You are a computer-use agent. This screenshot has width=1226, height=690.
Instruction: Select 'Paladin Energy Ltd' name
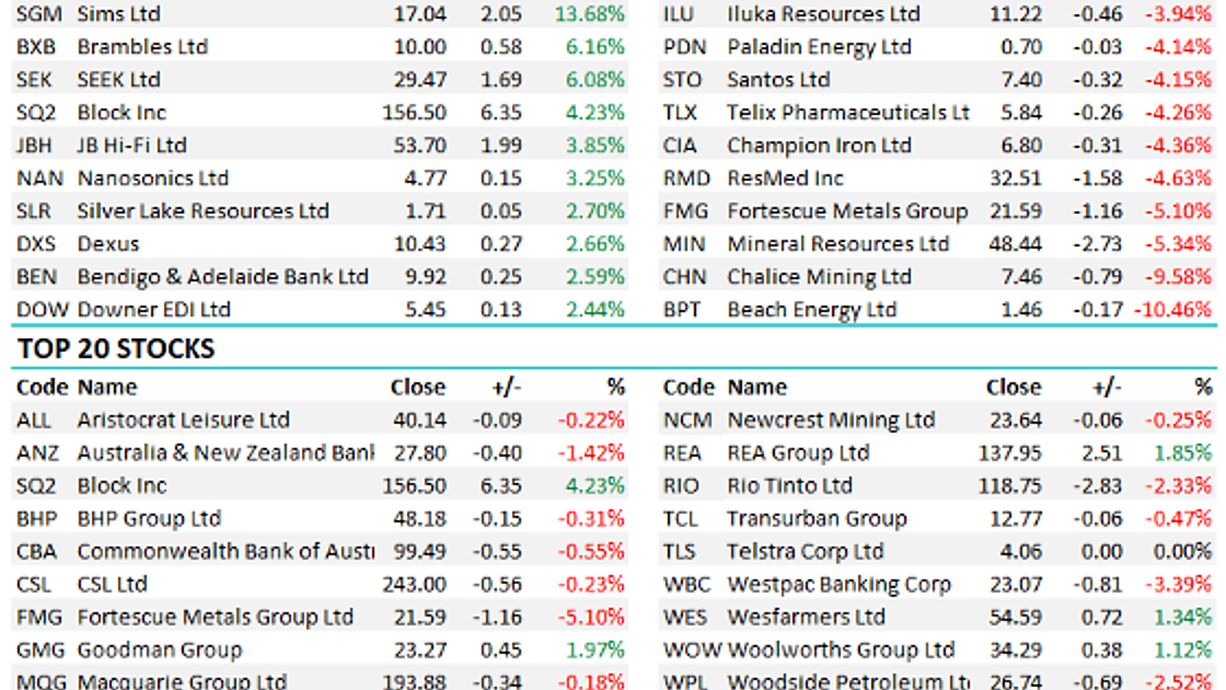click(819, 47)
